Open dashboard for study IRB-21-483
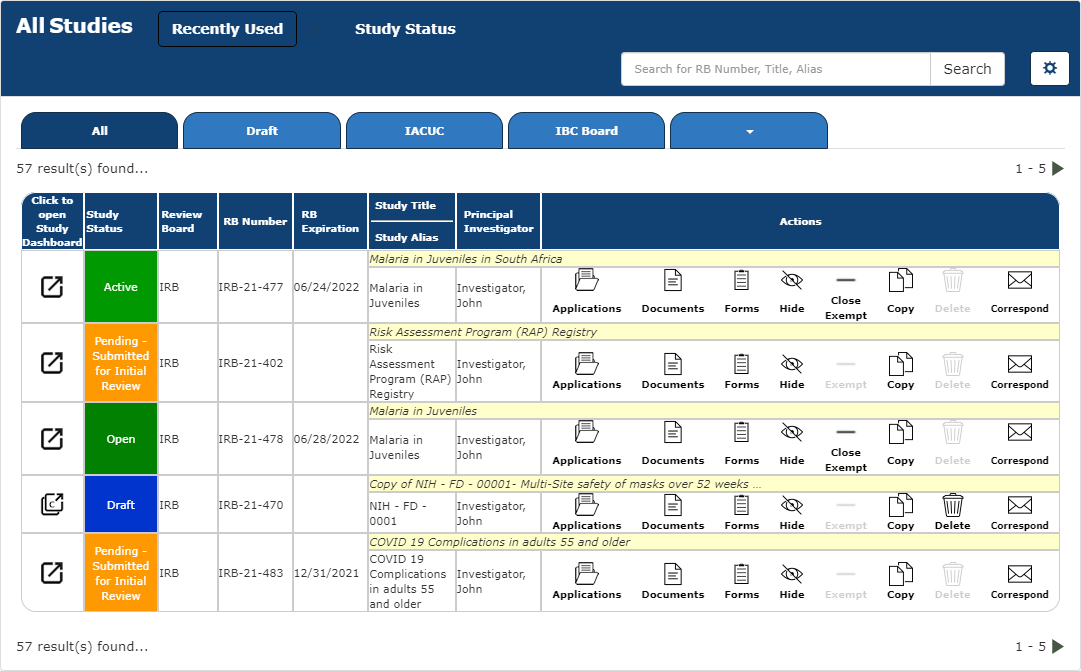This screenshot has width=1081, height=671. tap(52, 572)
